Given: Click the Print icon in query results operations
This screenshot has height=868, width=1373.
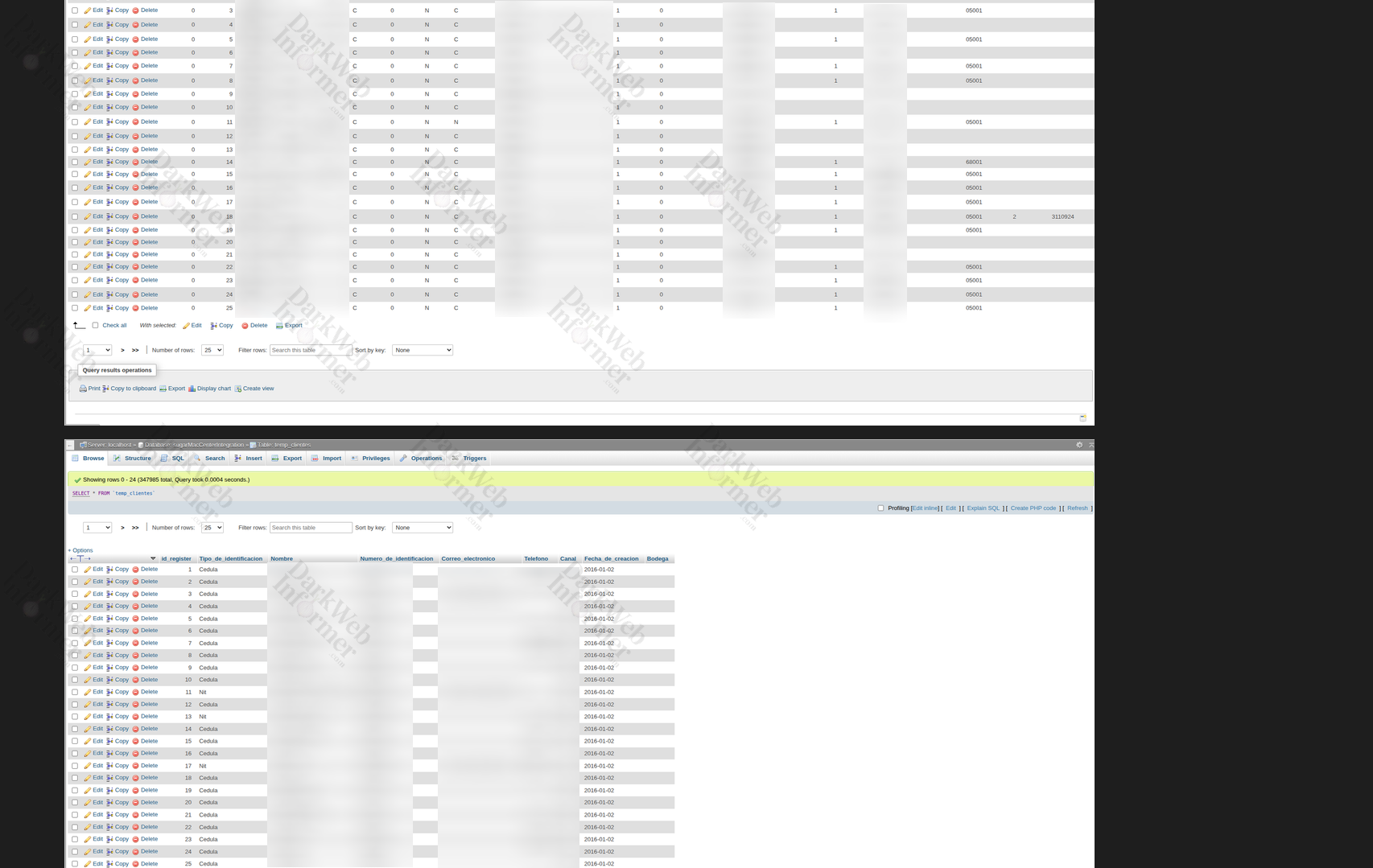Looking at the screenshot, I should click(83, 389).
